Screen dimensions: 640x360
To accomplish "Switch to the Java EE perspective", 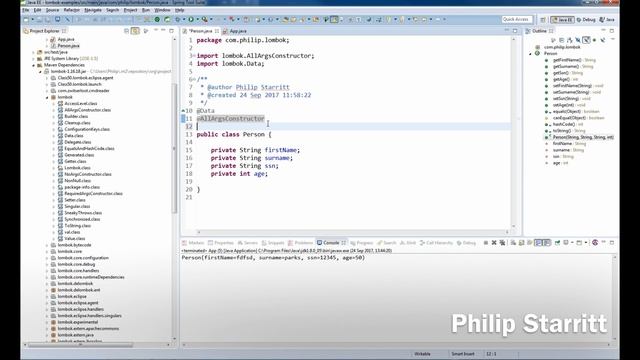I will click(x=562, y=20).
